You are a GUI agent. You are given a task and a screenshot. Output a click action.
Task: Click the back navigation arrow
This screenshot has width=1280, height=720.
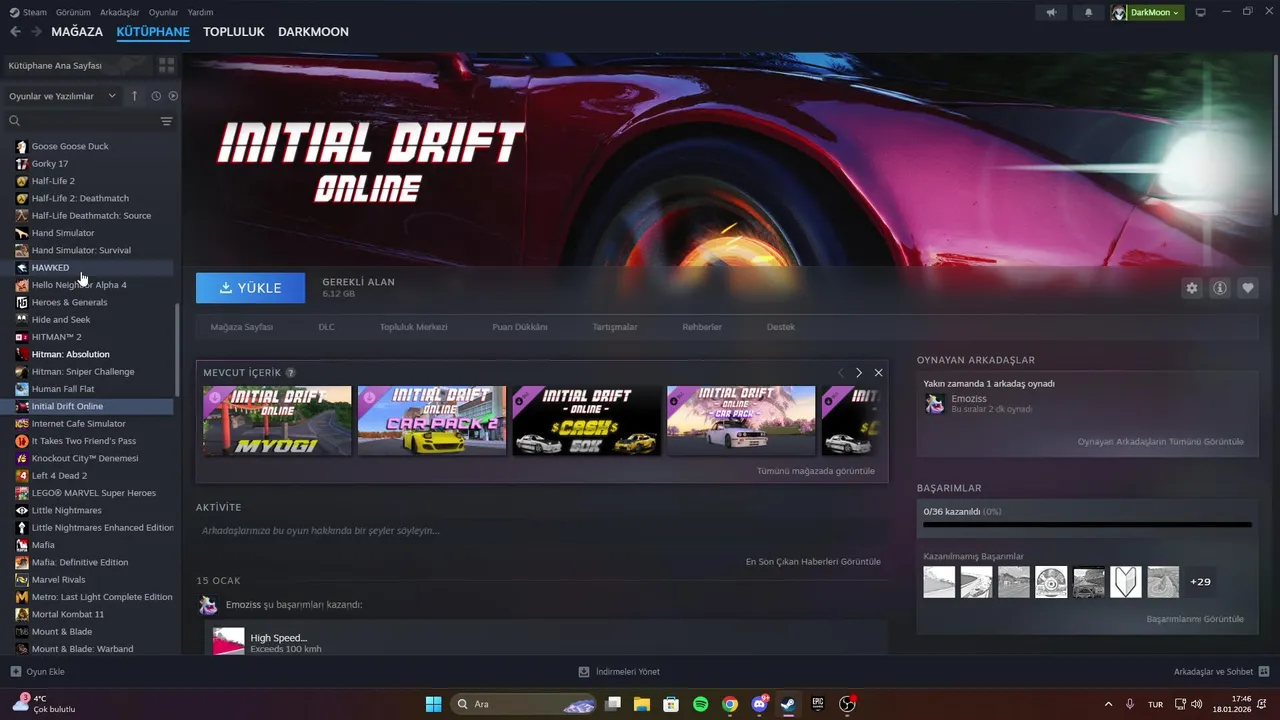(15, 32)
